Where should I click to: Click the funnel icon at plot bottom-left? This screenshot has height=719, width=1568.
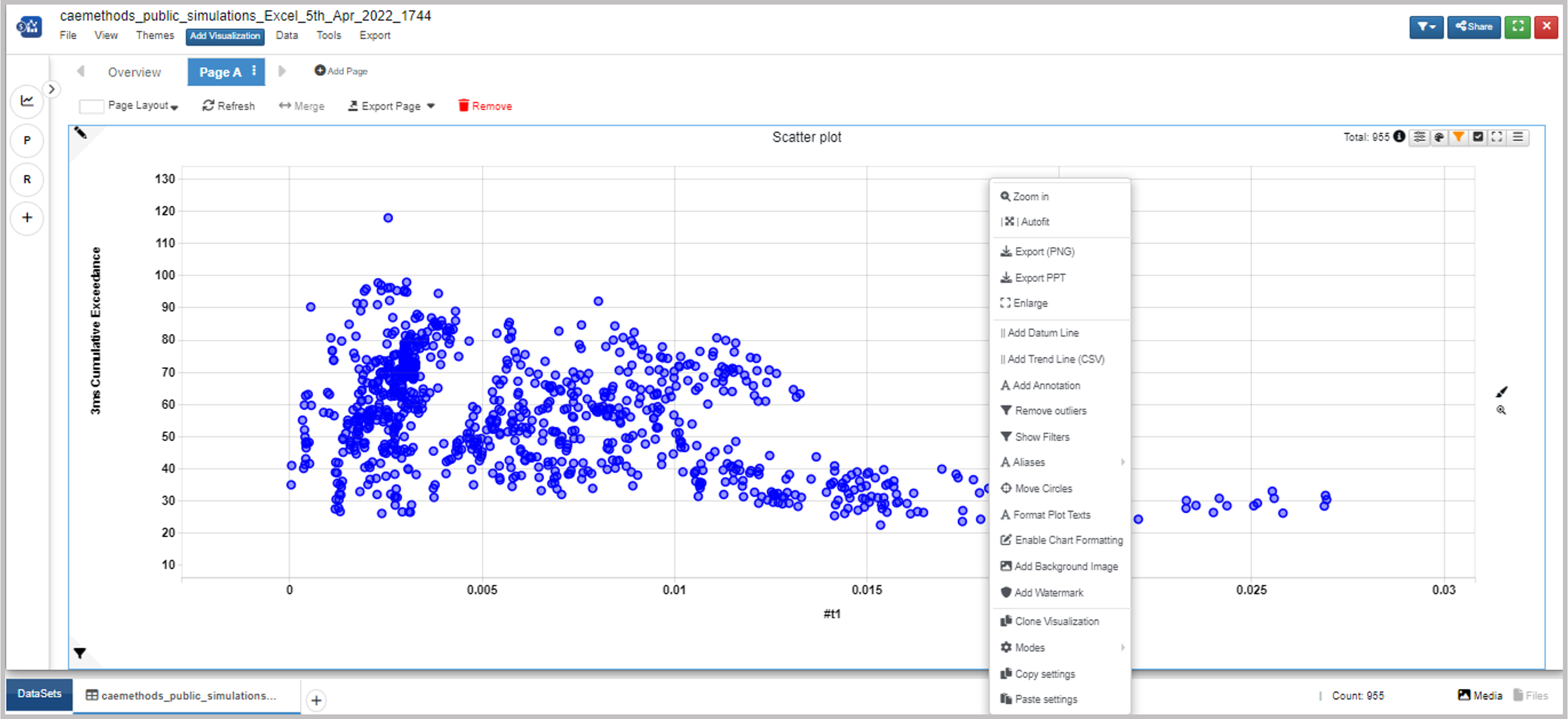[80, 653]
